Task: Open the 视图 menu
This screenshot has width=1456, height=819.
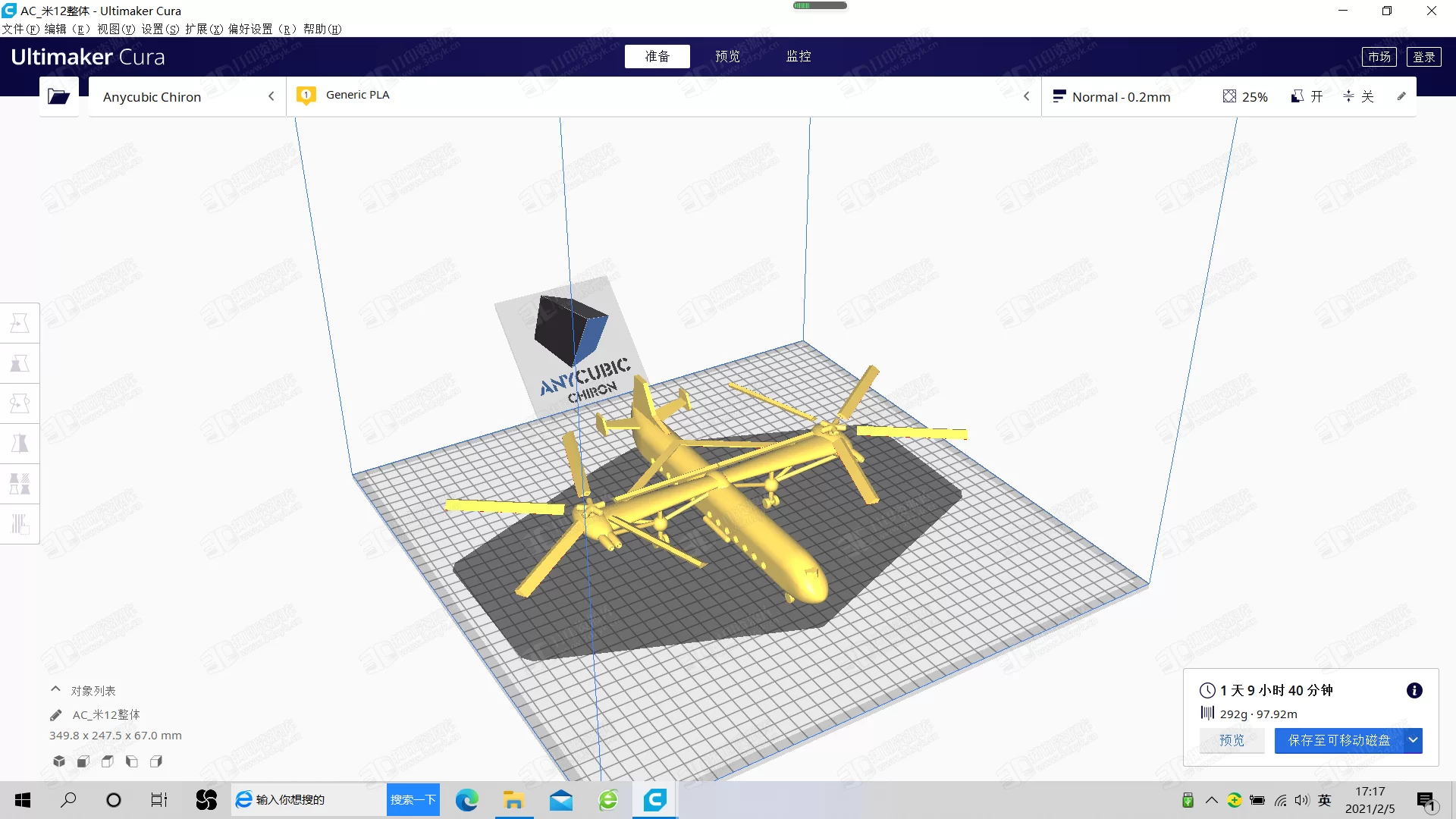Action: (116, 29)
